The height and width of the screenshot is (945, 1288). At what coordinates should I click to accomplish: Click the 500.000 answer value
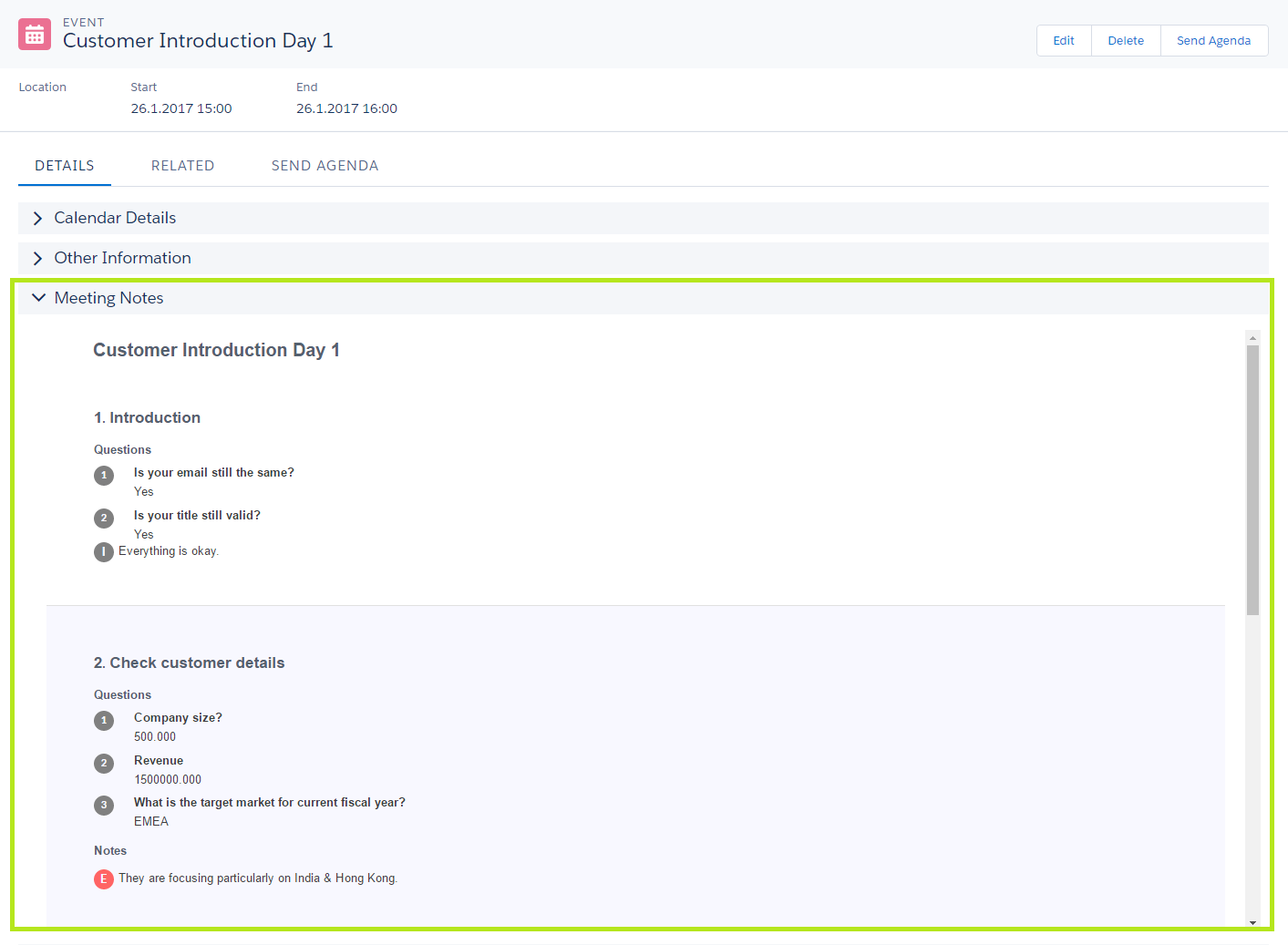point(155,736)
